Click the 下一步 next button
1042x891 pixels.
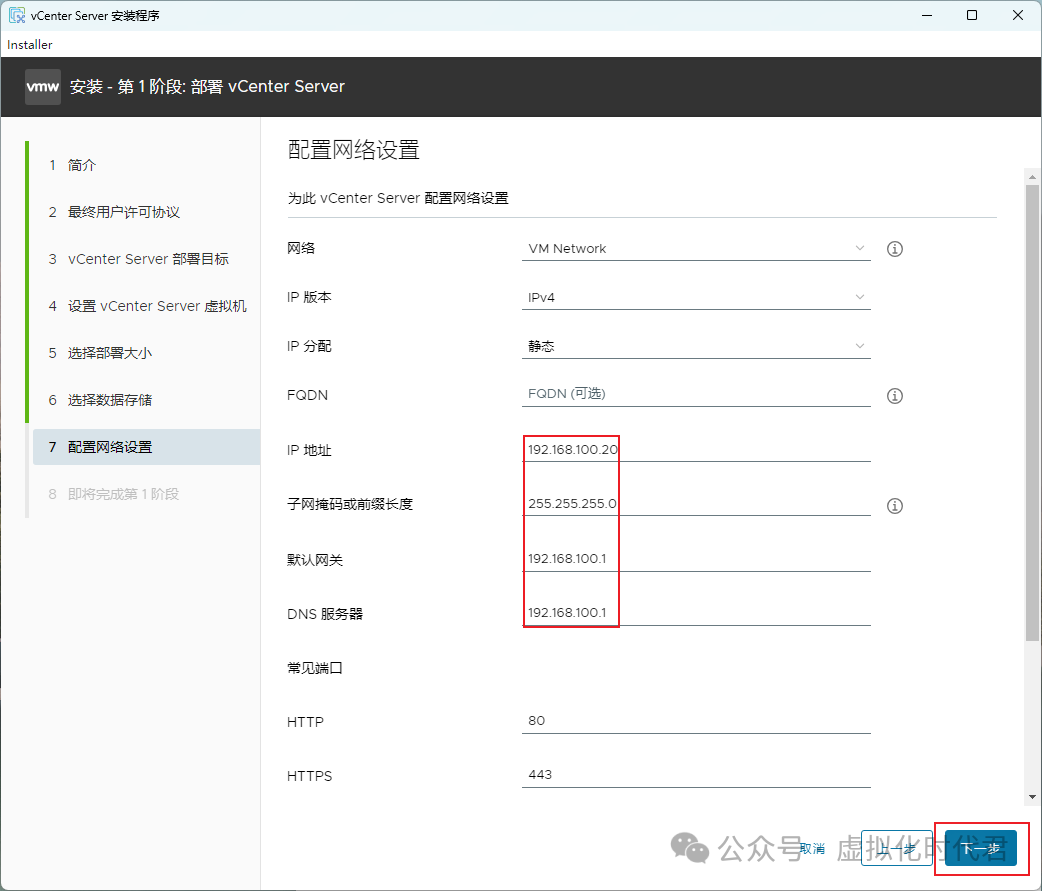(981, 848)
